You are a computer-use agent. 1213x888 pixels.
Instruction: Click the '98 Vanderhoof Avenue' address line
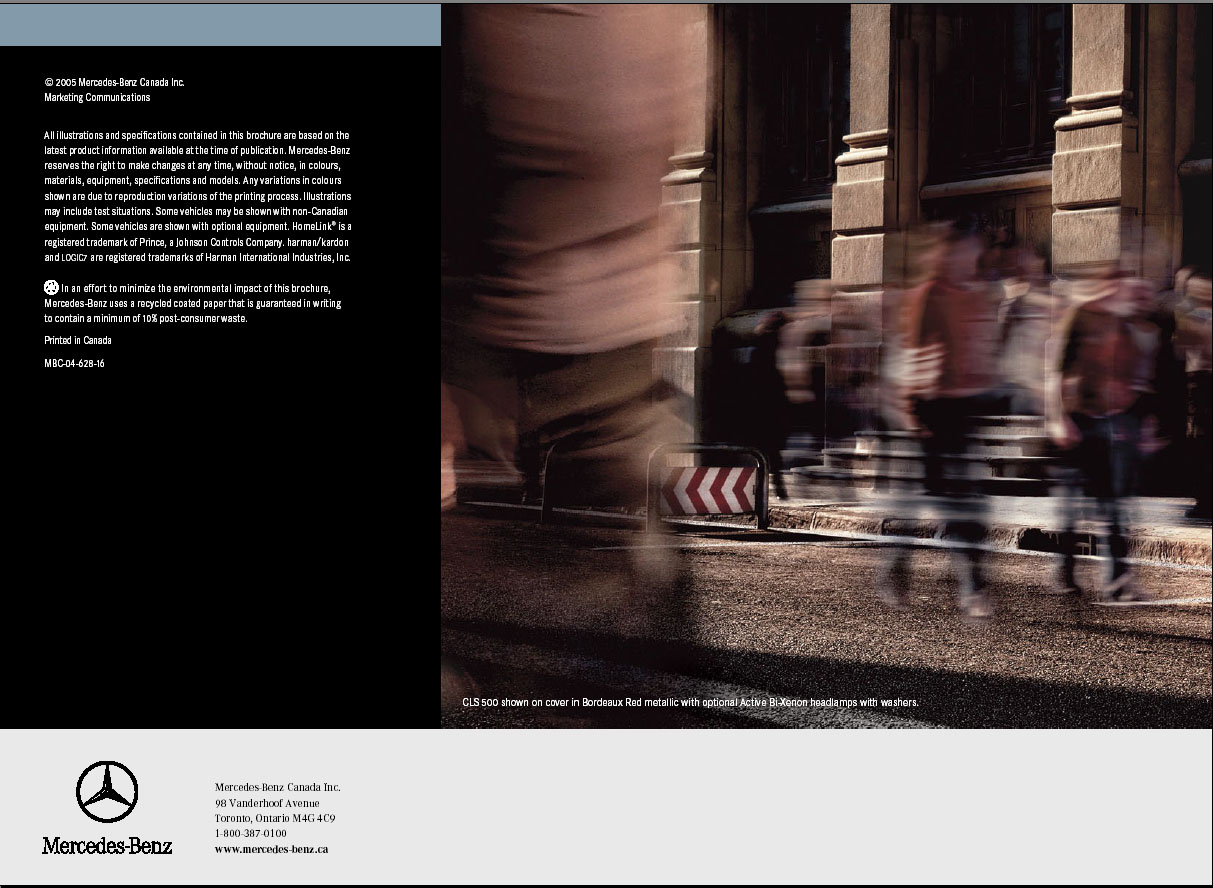267,803
